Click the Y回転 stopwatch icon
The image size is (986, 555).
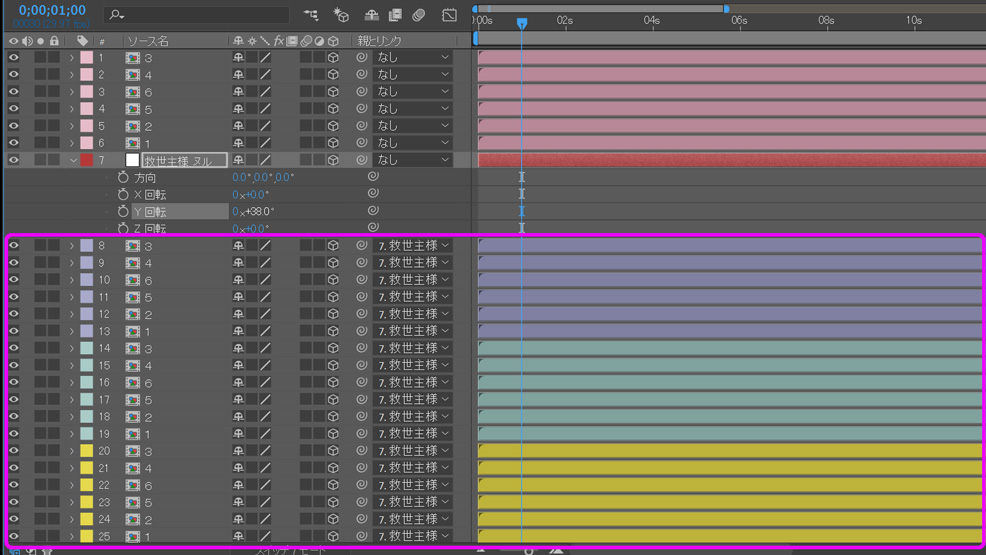click(x=123, y=212)
